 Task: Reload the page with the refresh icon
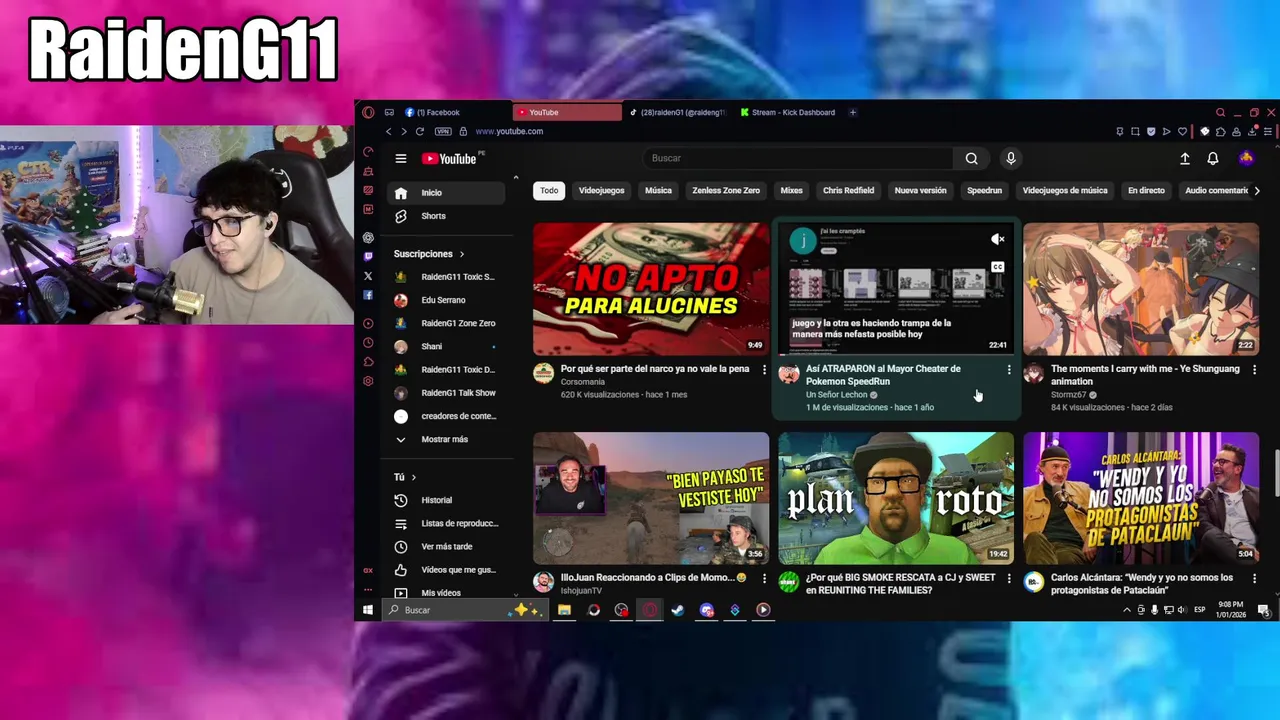click(x=420, y=131)
